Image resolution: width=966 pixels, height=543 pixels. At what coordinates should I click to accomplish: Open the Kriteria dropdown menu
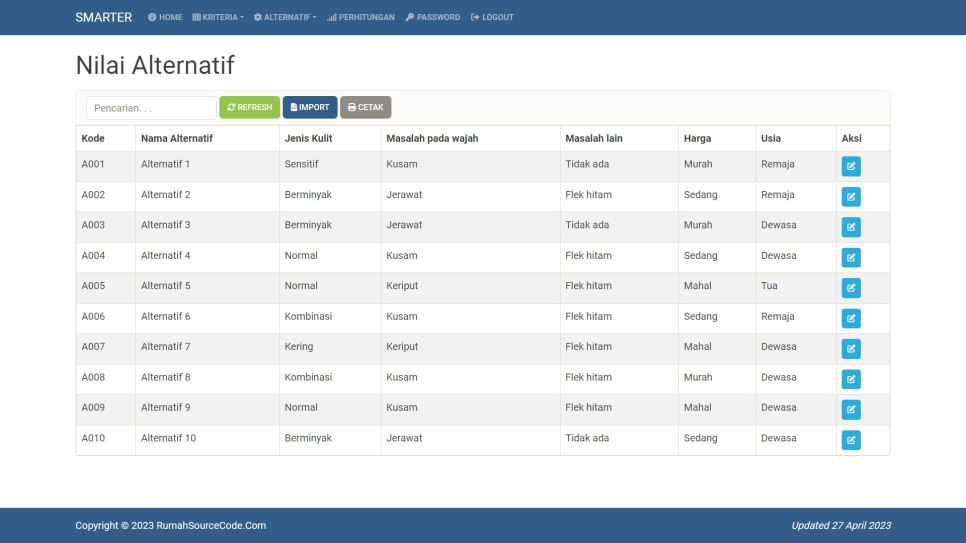click(x=218, y=17)
